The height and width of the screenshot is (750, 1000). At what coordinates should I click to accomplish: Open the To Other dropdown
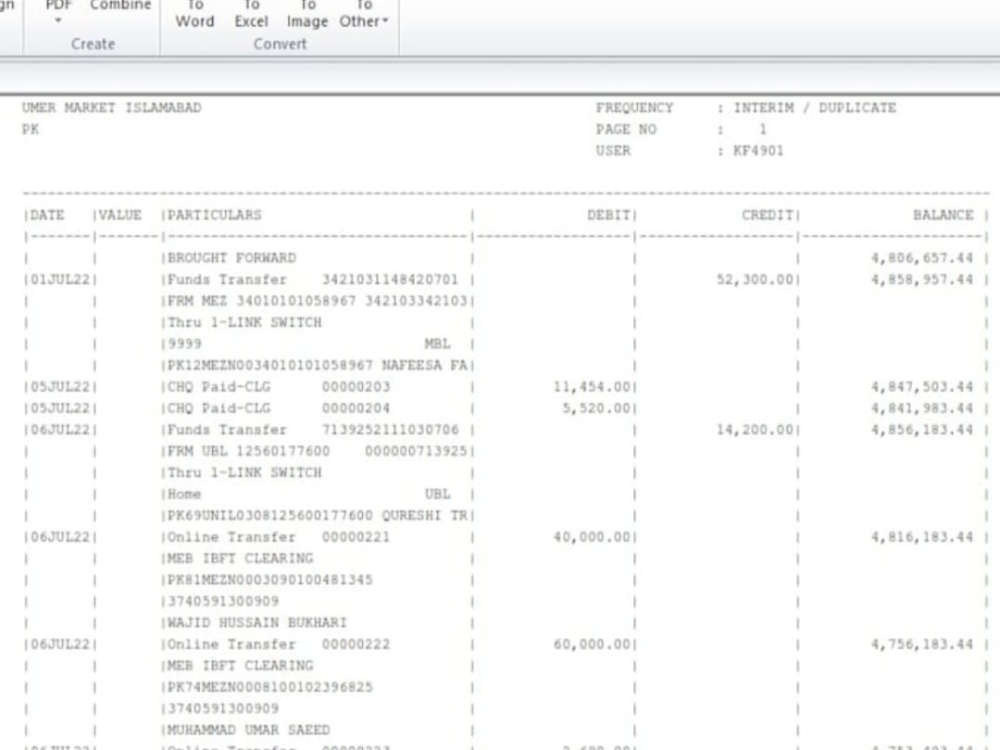pos(364,14)
